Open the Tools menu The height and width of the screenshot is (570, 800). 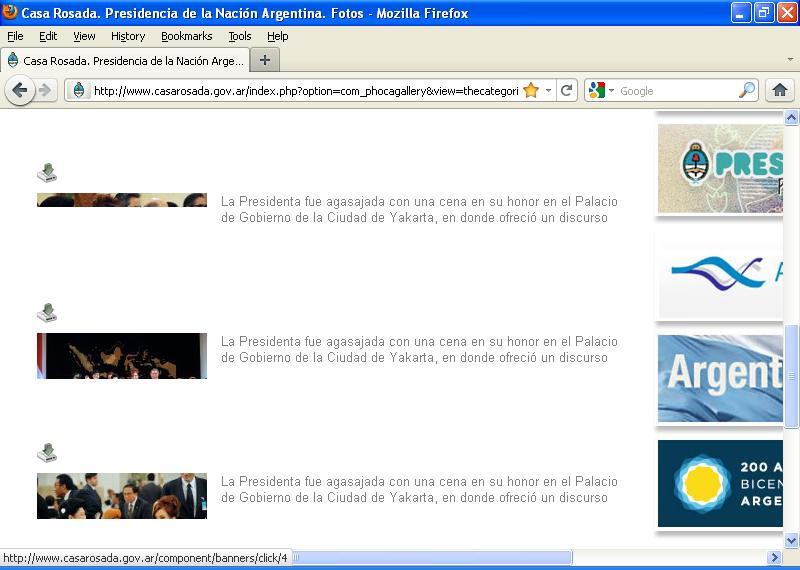(240, 36)
